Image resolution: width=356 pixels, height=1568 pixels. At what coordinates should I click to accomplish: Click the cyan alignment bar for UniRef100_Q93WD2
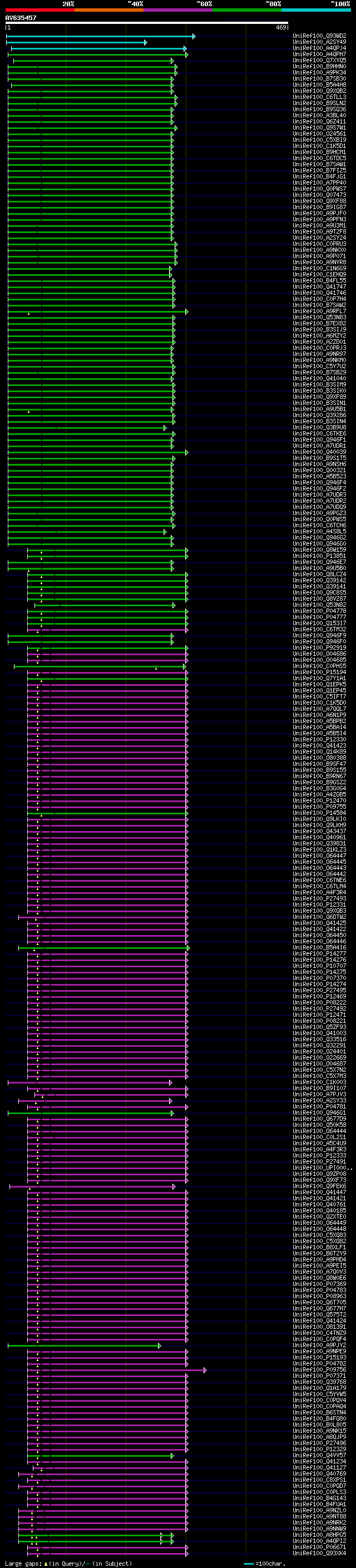[101, 37]
